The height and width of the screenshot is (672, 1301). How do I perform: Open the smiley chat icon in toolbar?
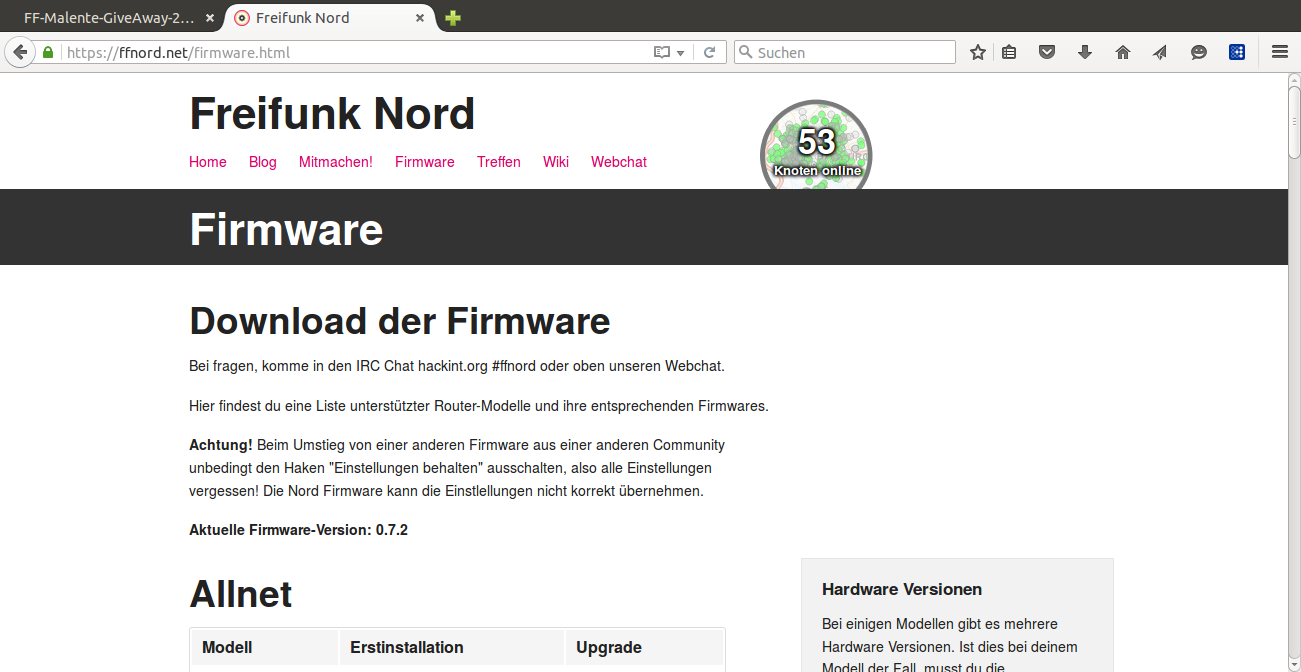(1198, 52)
